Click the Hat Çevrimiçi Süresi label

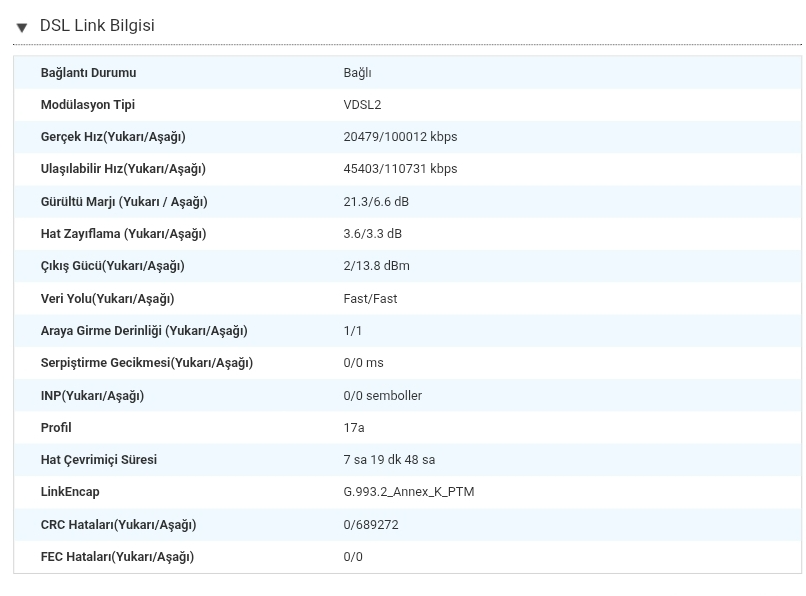(x=99, y=460)
